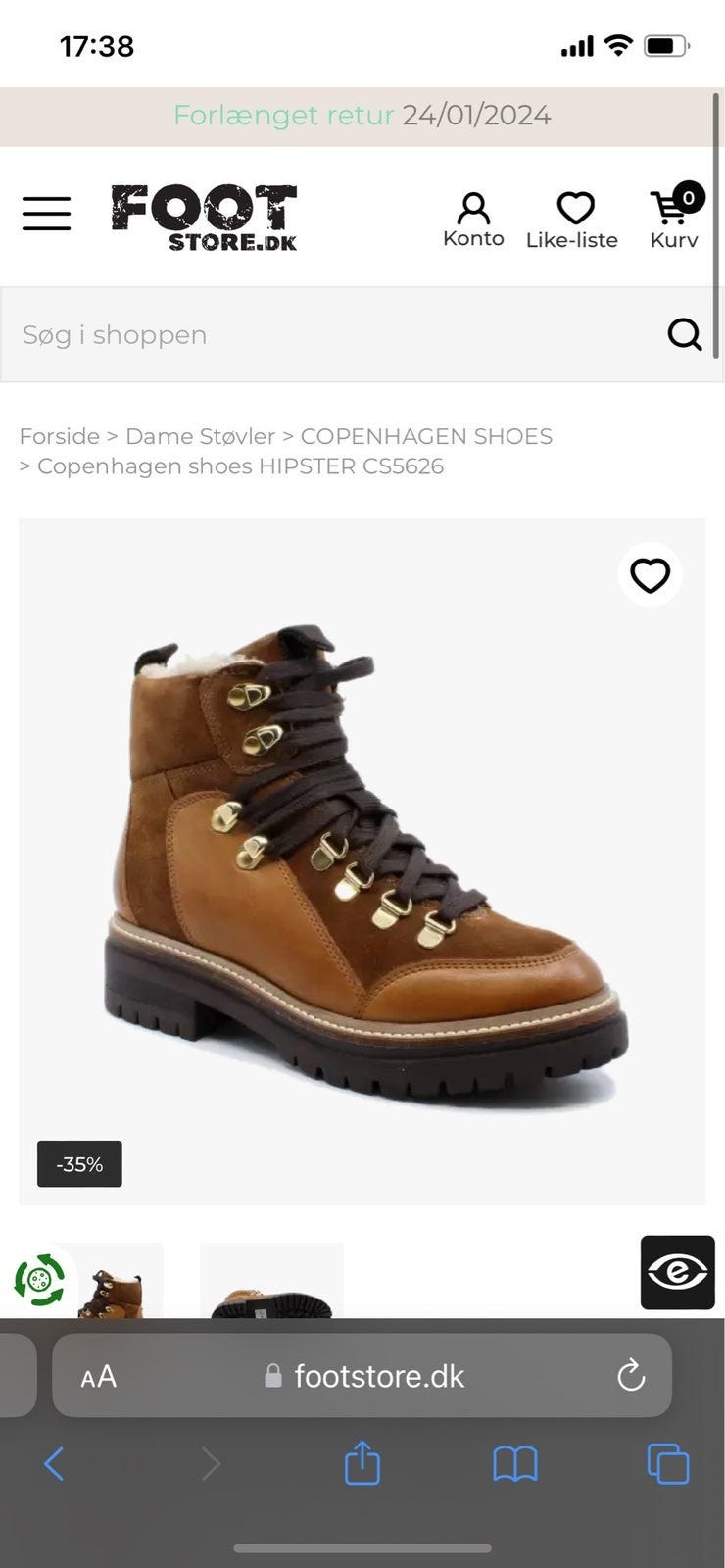Go to the Forside breadcrumb
The height and width of the screenshot is (1568, 725).
pos(59,436)
